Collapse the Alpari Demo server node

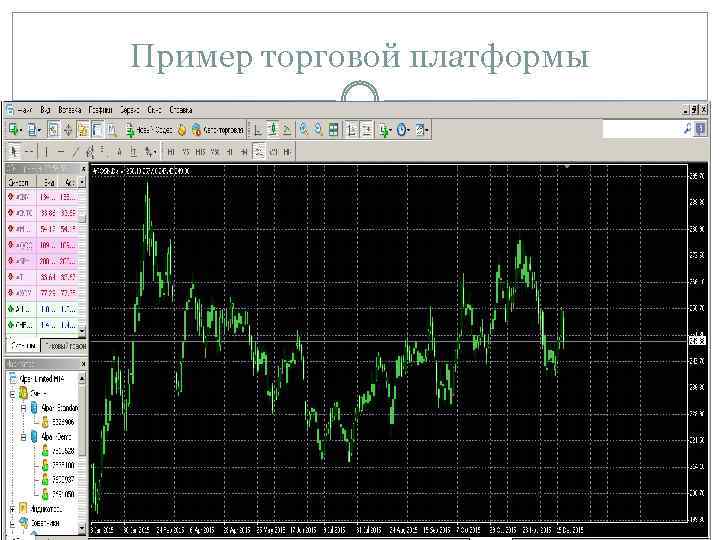click(23, 437)
